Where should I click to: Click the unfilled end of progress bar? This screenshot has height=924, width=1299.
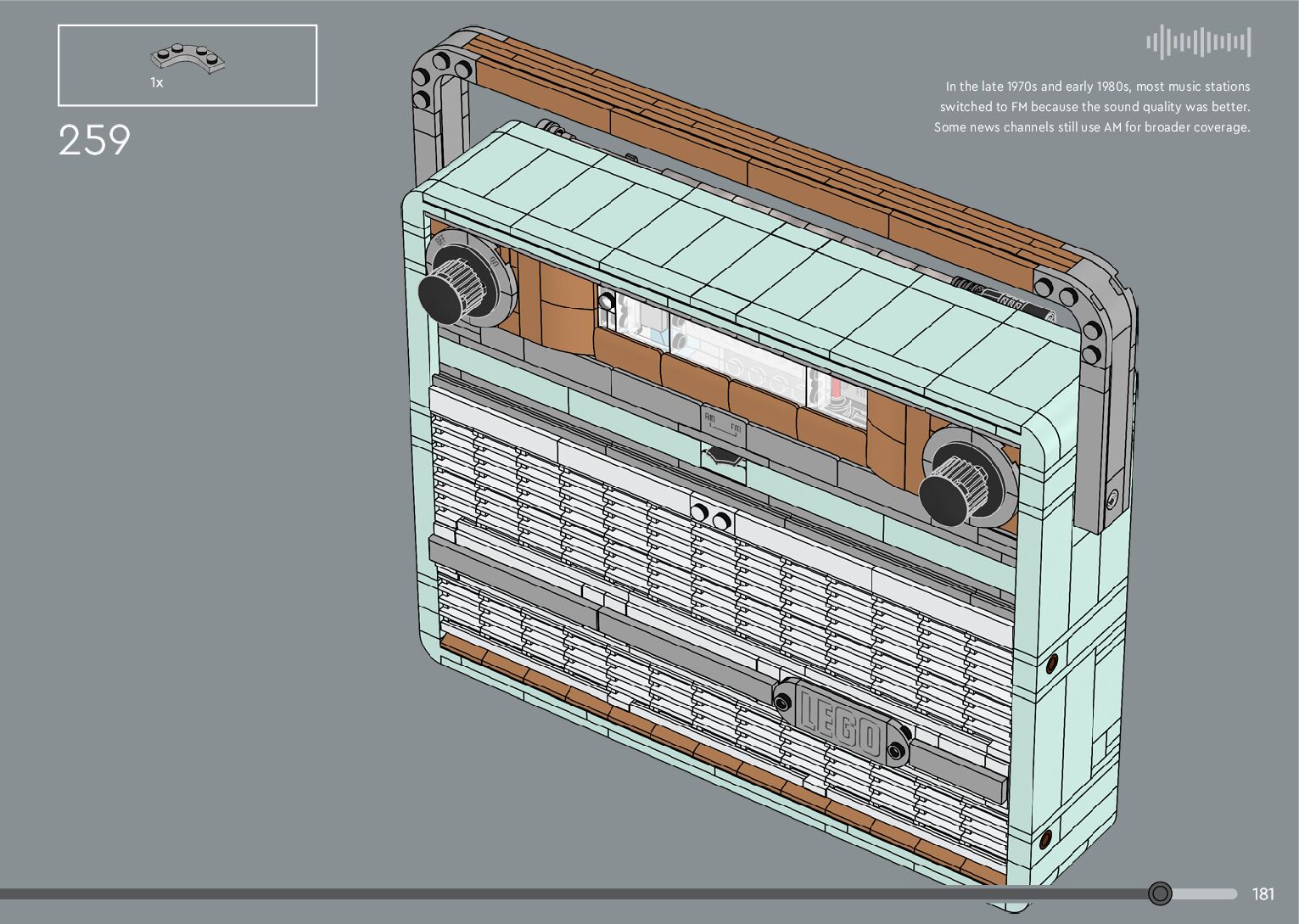click(x=1205, y=893)
